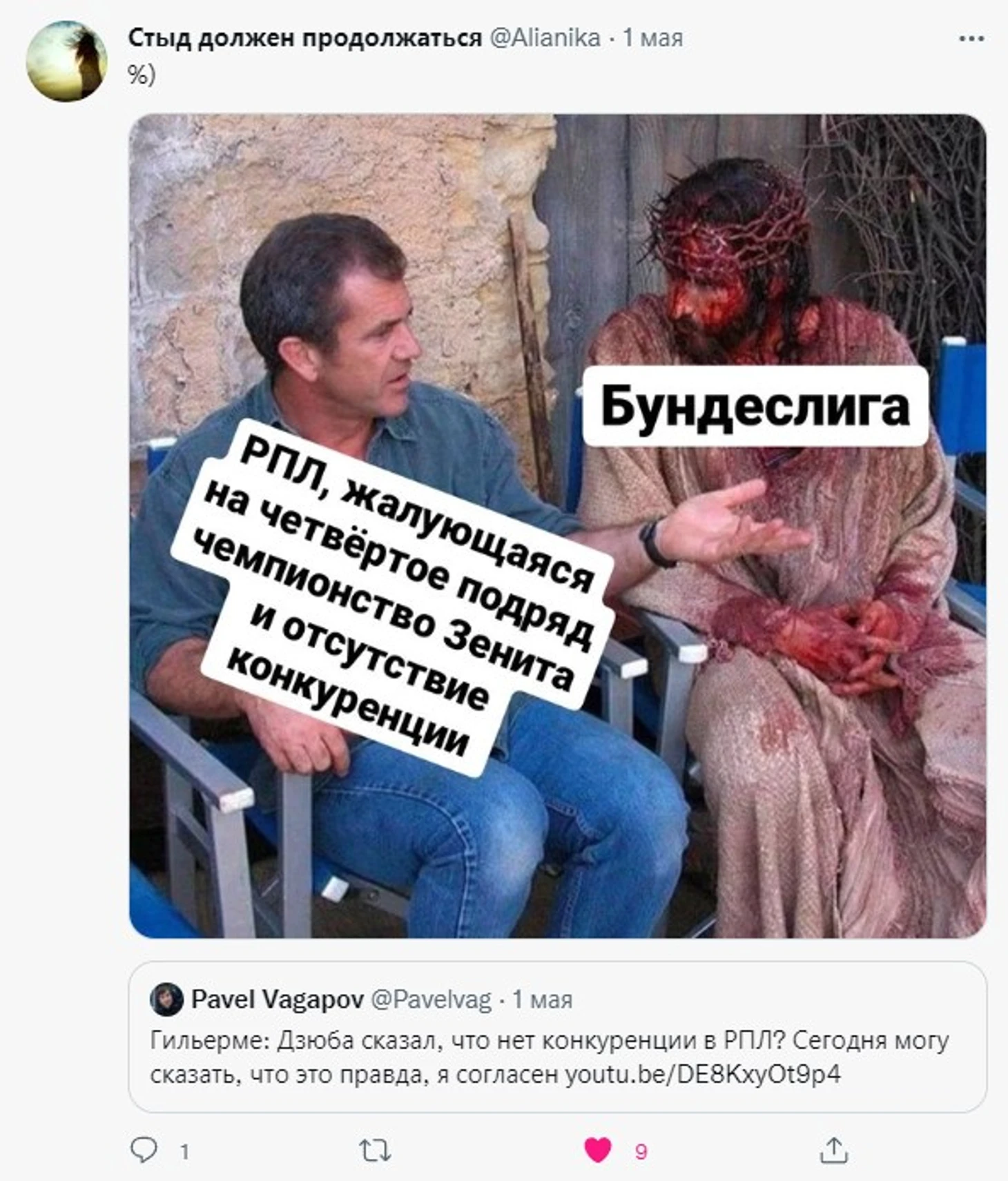Open the youtu.be/DE8KxyOt9p4 link
The width and height of the screenshot is (1008, 1181).
point(703,1074)
